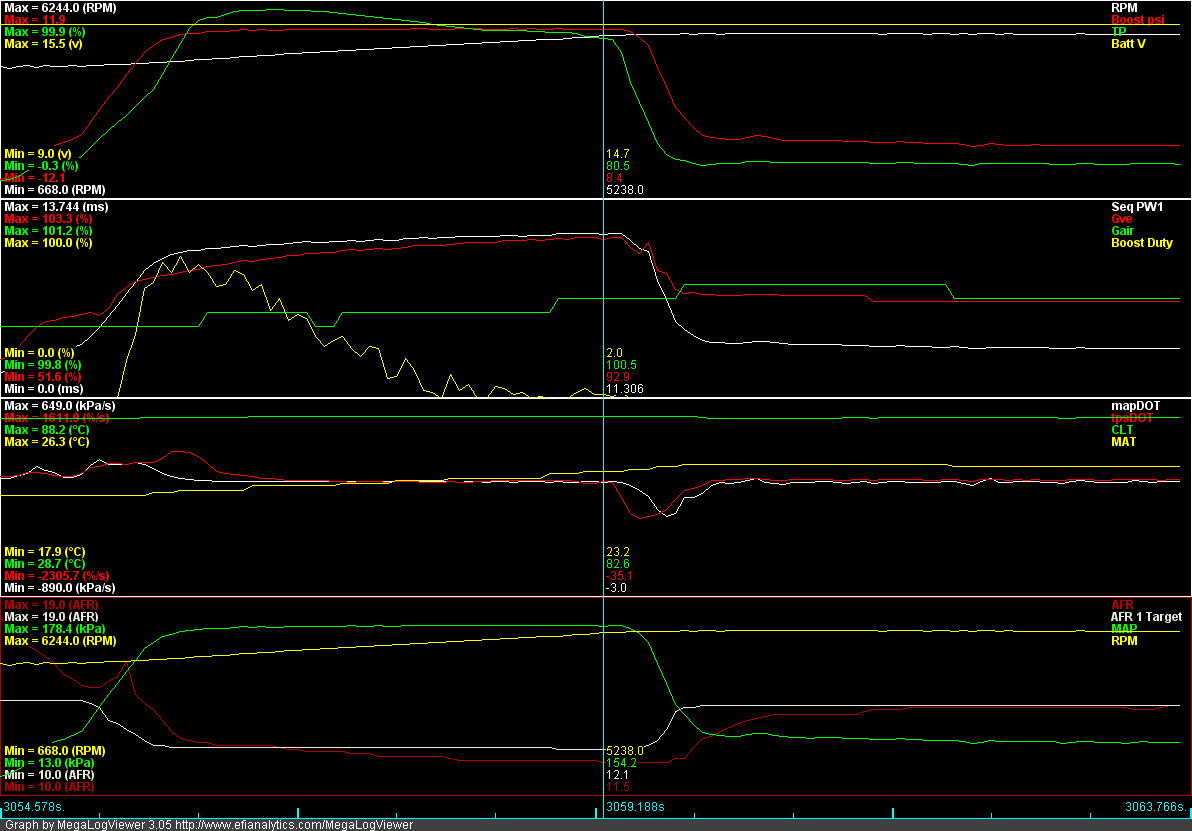
Task: Select the MAP legend label in bottom graph
Action: coord(1124,629)
